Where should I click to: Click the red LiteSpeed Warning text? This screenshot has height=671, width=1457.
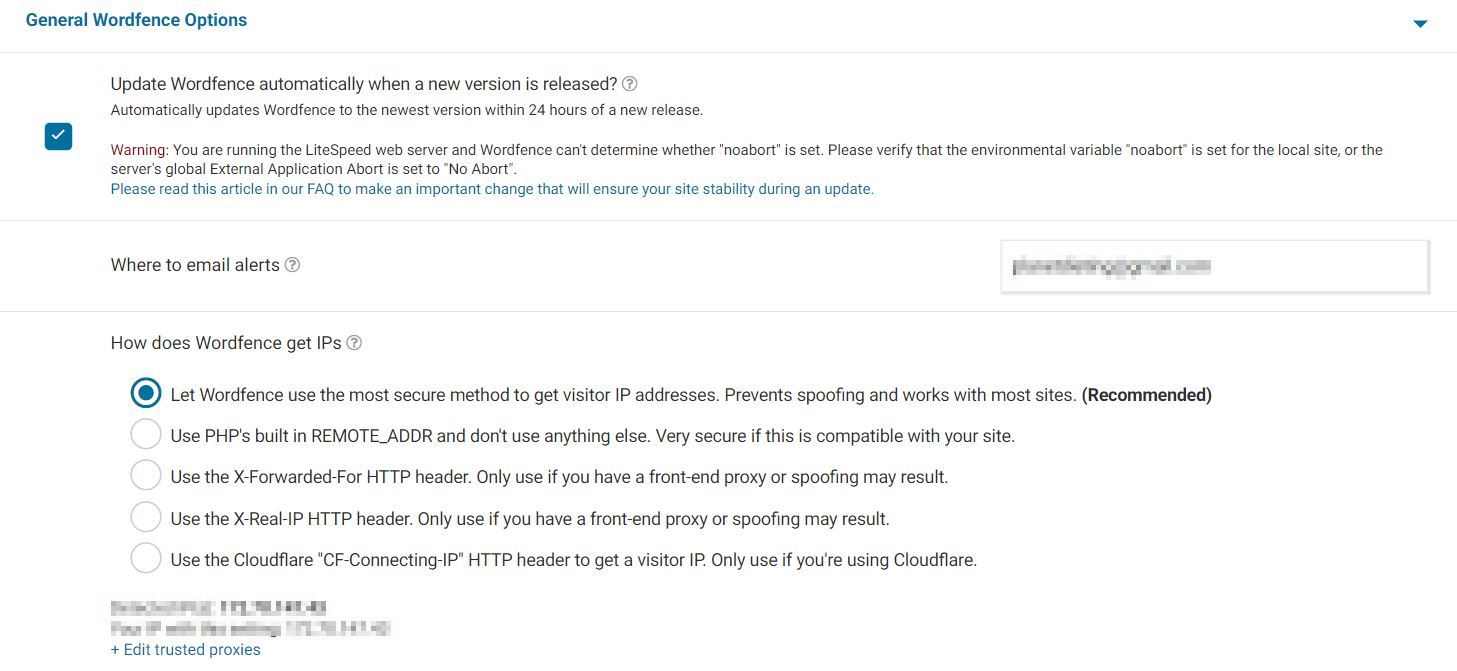tap(139, 150)
